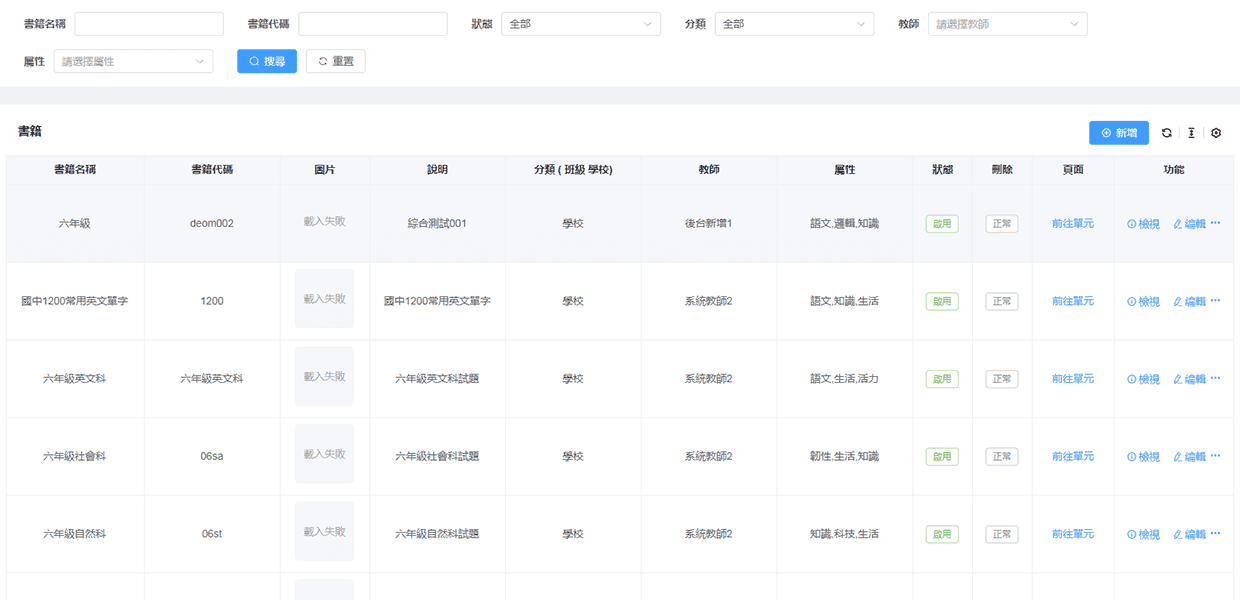Click 正常 delete tag of 六年級英文科 row

tap(1001, 379)
